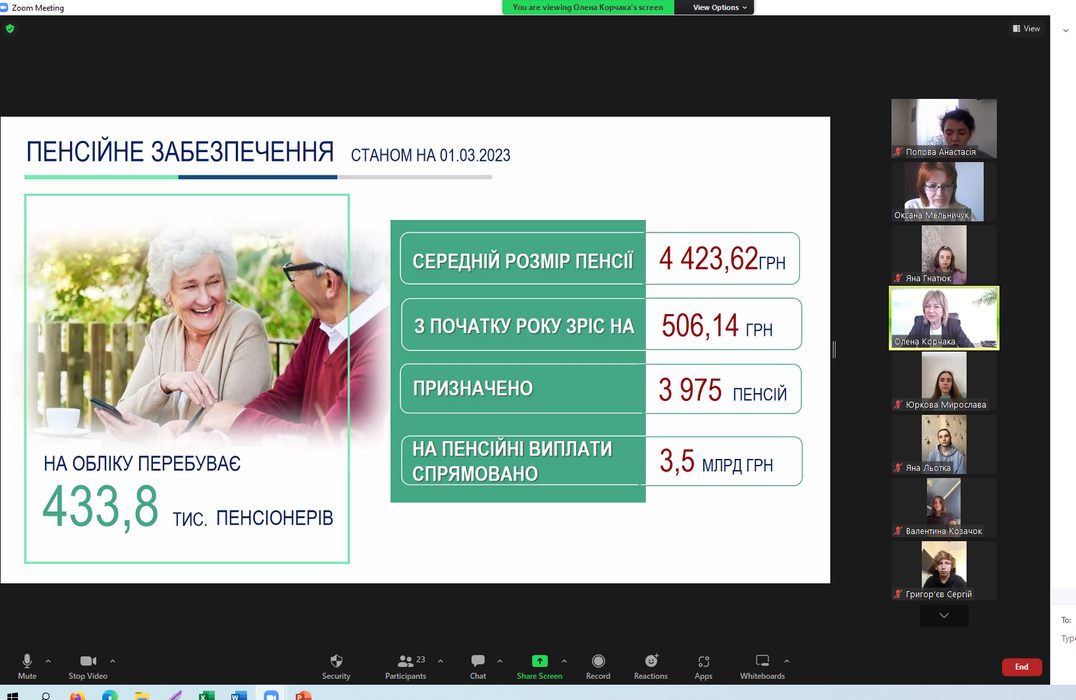Open Excel from the Windows taskbar

(x=206, y=694)
